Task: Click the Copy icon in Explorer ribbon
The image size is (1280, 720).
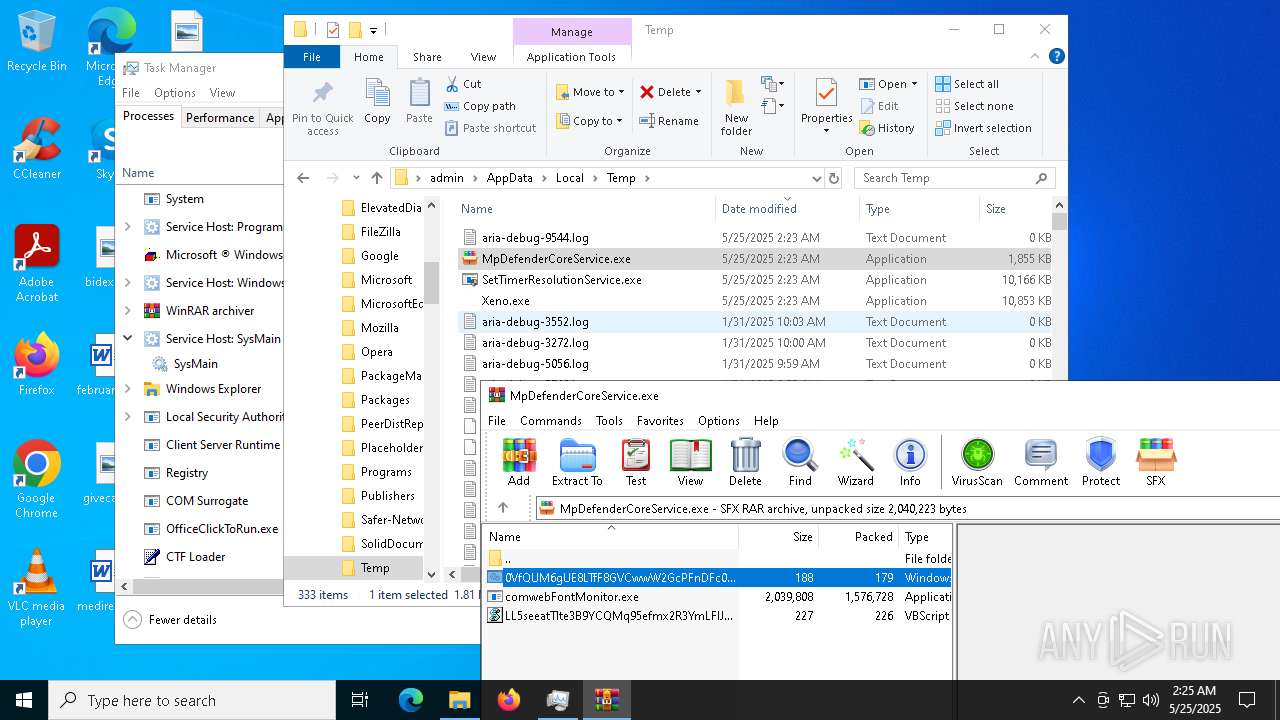Action: pyautogui.click(x=377, y=102)
